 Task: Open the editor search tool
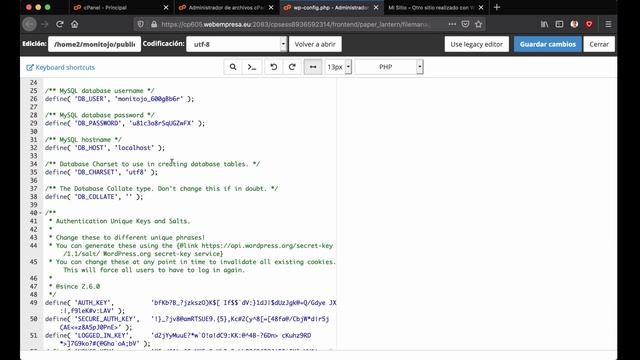click(233, 67)
